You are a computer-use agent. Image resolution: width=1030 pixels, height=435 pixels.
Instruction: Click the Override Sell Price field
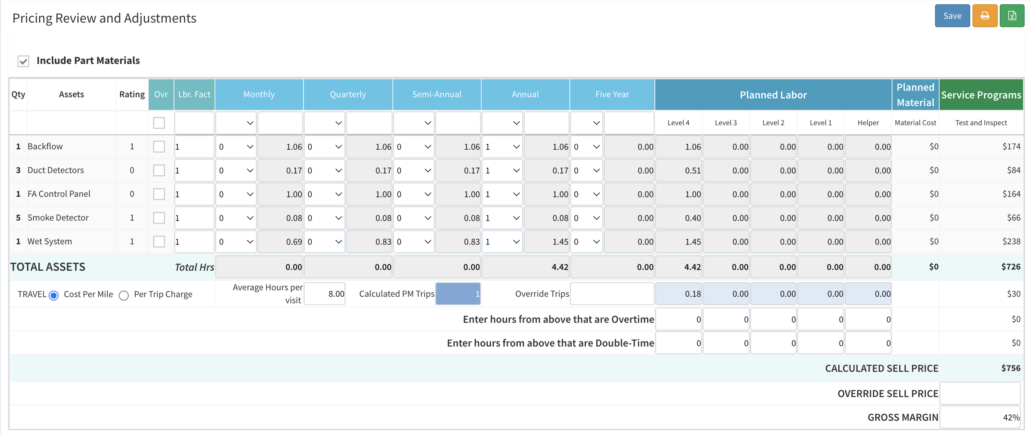(x=981, y=393)
